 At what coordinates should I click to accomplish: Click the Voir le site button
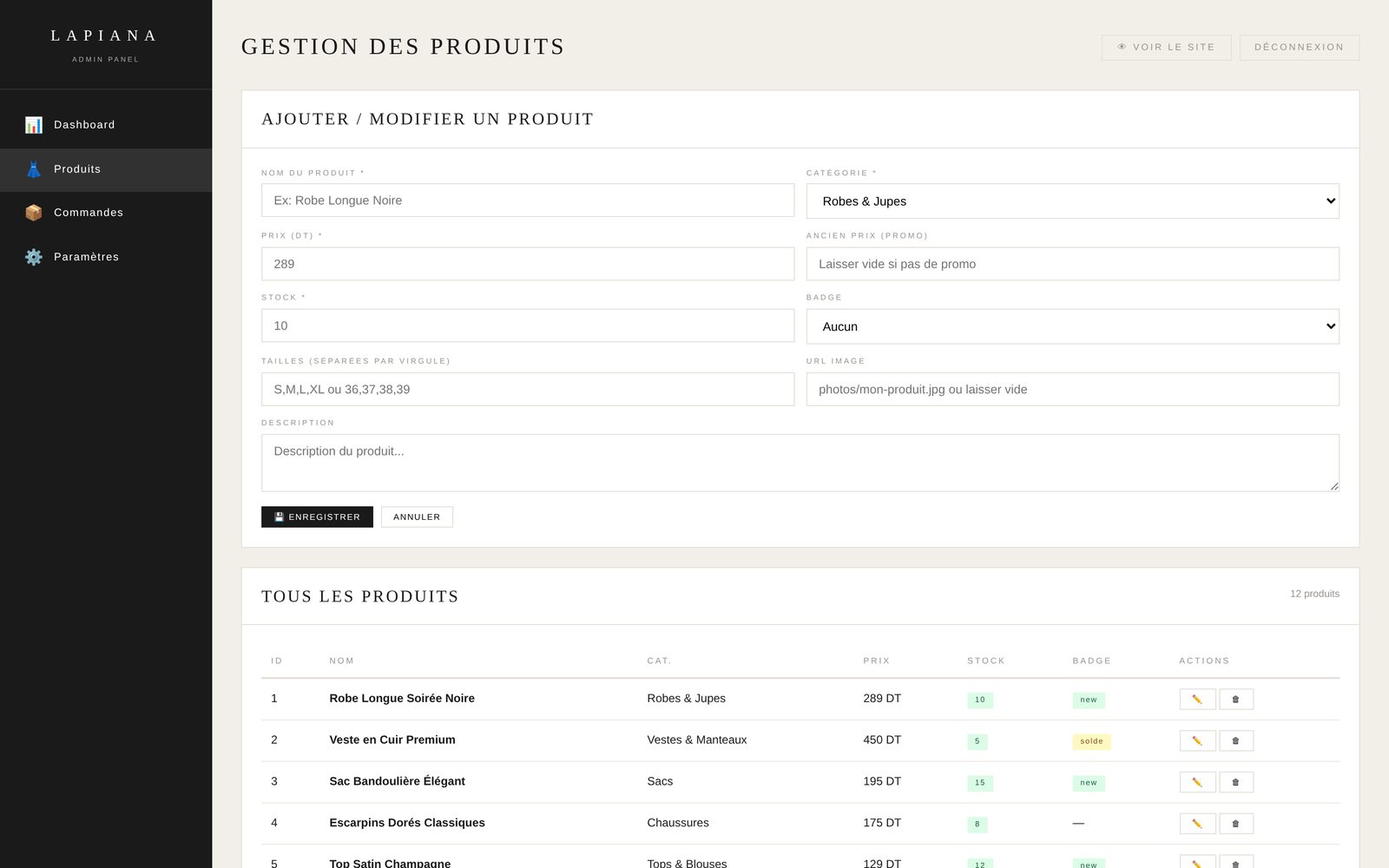pyautogui.click(x=1166, y=48)
